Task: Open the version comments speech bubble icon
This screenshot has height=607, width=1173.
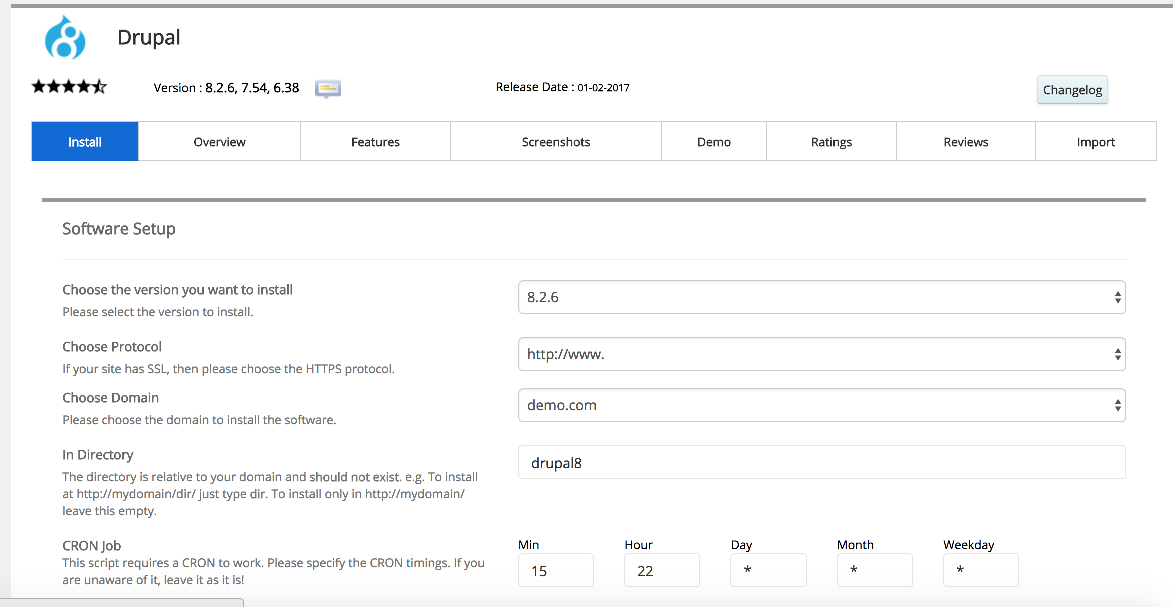Action: coord(328,88)
